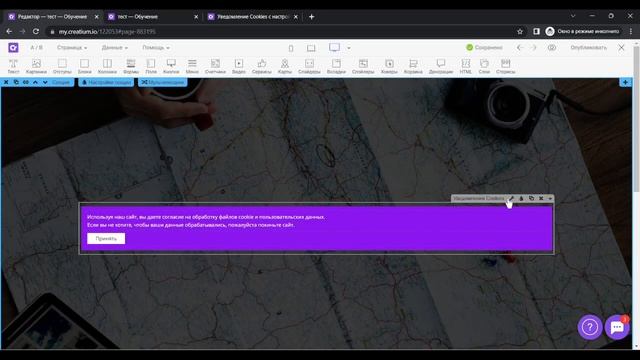Select the Колонки element tool
The width and height of the screenshot is (640, 360).
(107, 66)
